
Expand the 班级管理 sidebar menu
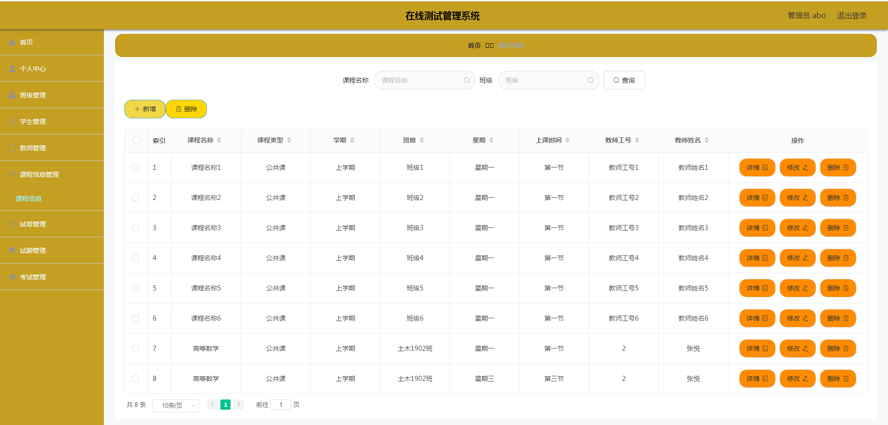click(x=51, y=95)
